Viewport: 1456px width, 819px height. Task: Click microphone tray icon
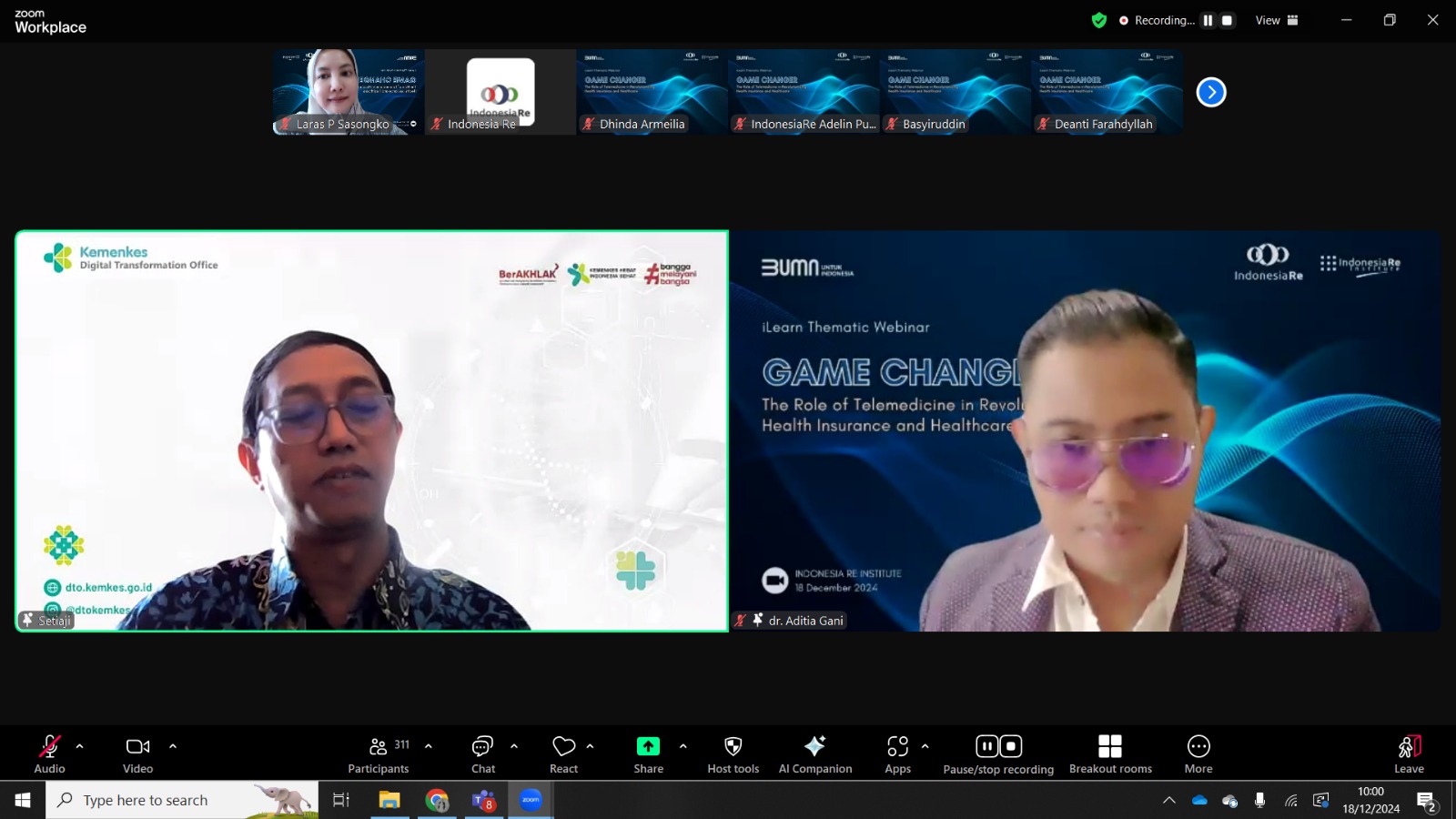[x=1260, y=801]
